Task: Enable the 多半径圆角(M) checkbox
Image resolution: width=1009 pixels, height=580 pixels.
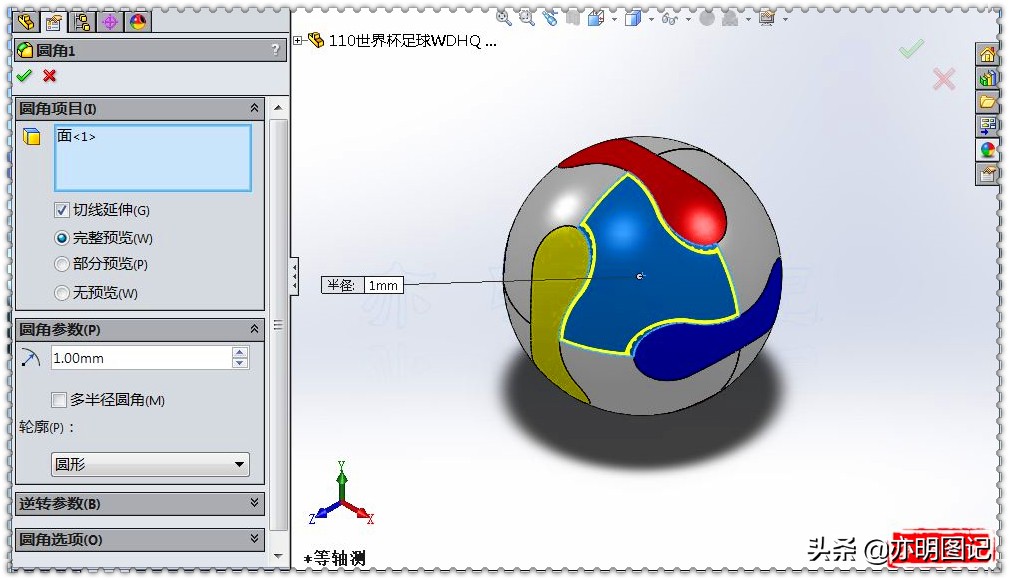Action: [58, 400]
